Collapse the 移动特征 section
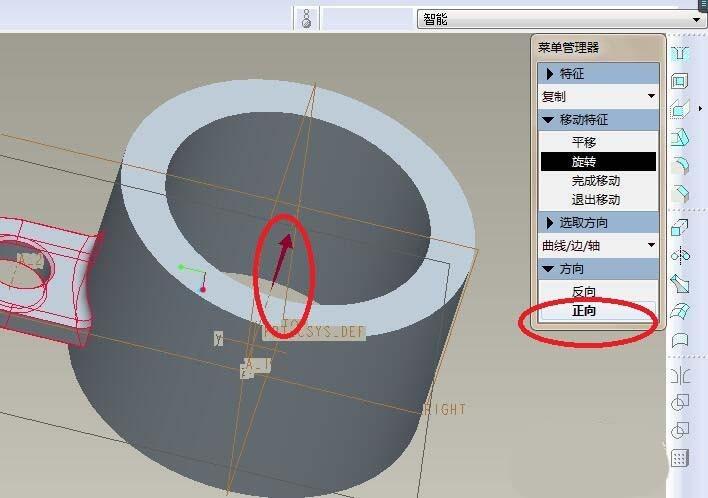Image resolution: width=708 pixels, height=498 pixels. coord(598,120)
